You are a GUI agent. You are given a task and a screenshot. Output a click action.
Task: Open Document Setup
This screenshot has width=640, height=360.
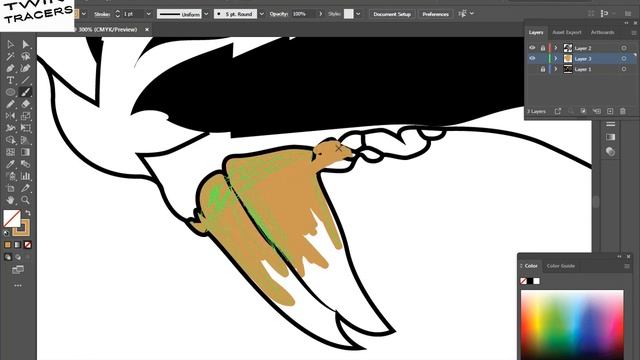(x=392, y=14)
